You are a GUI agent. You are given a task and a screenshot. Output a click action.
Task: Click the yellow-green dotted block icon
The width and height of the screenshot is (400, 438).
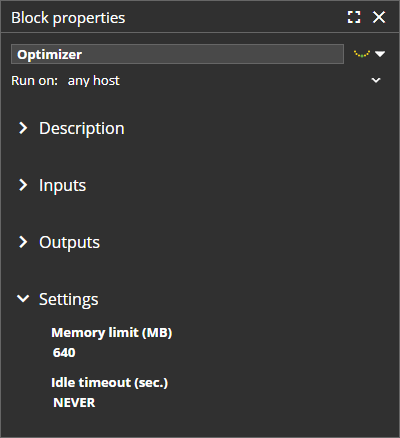point(362,54)
